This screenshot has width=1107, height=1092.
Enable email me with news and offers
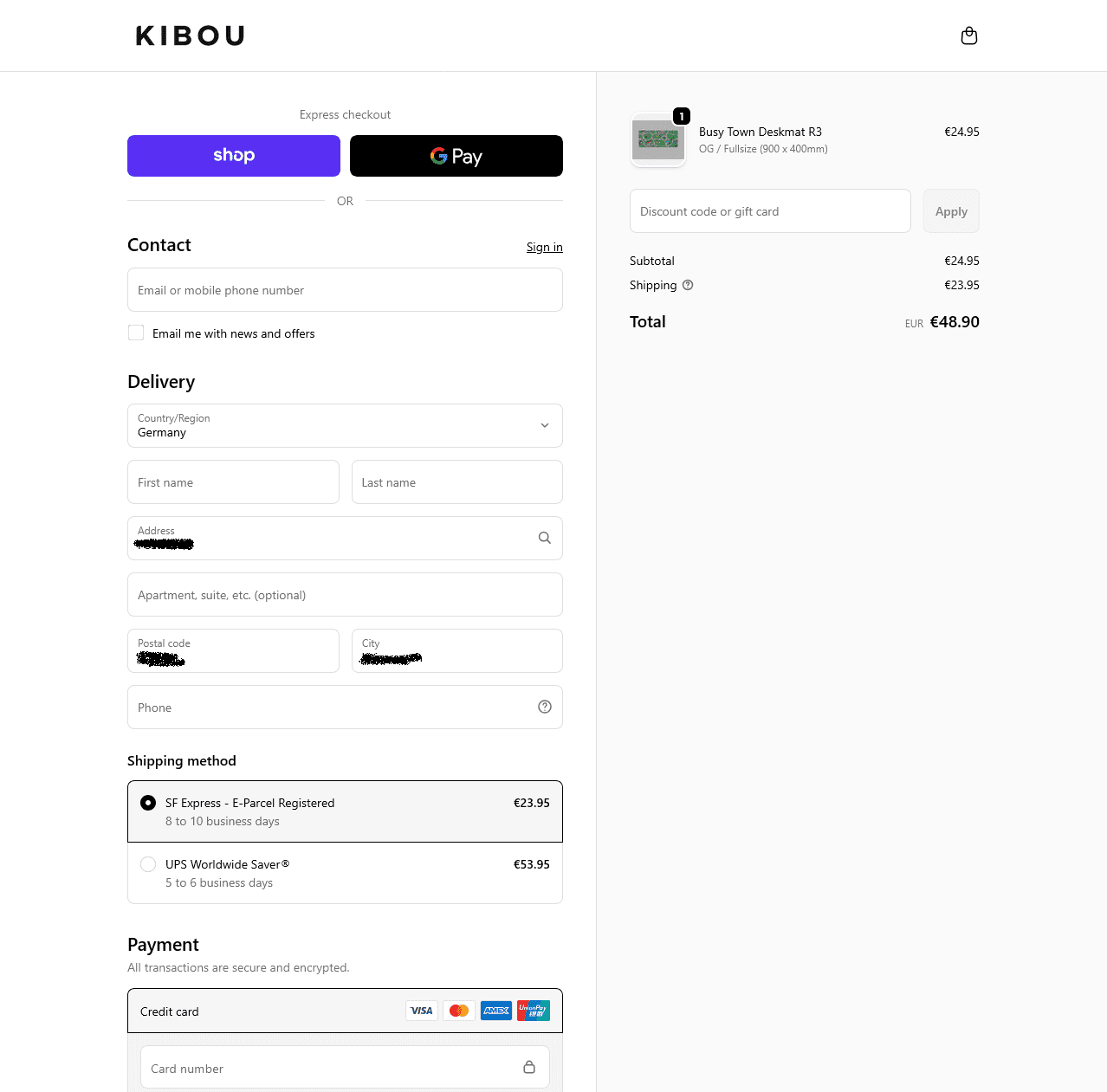(x=136, y=333)
